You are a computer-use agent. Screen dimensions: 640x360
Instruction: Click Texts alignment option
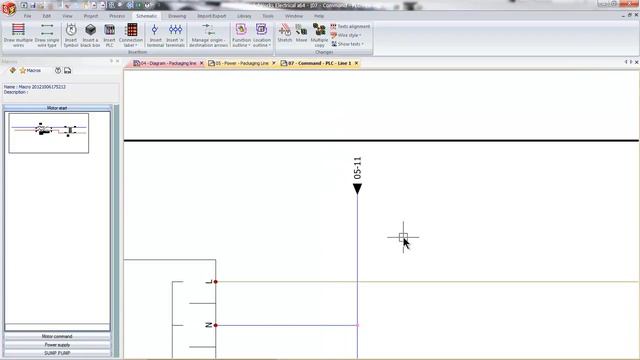tap(350, 27)
